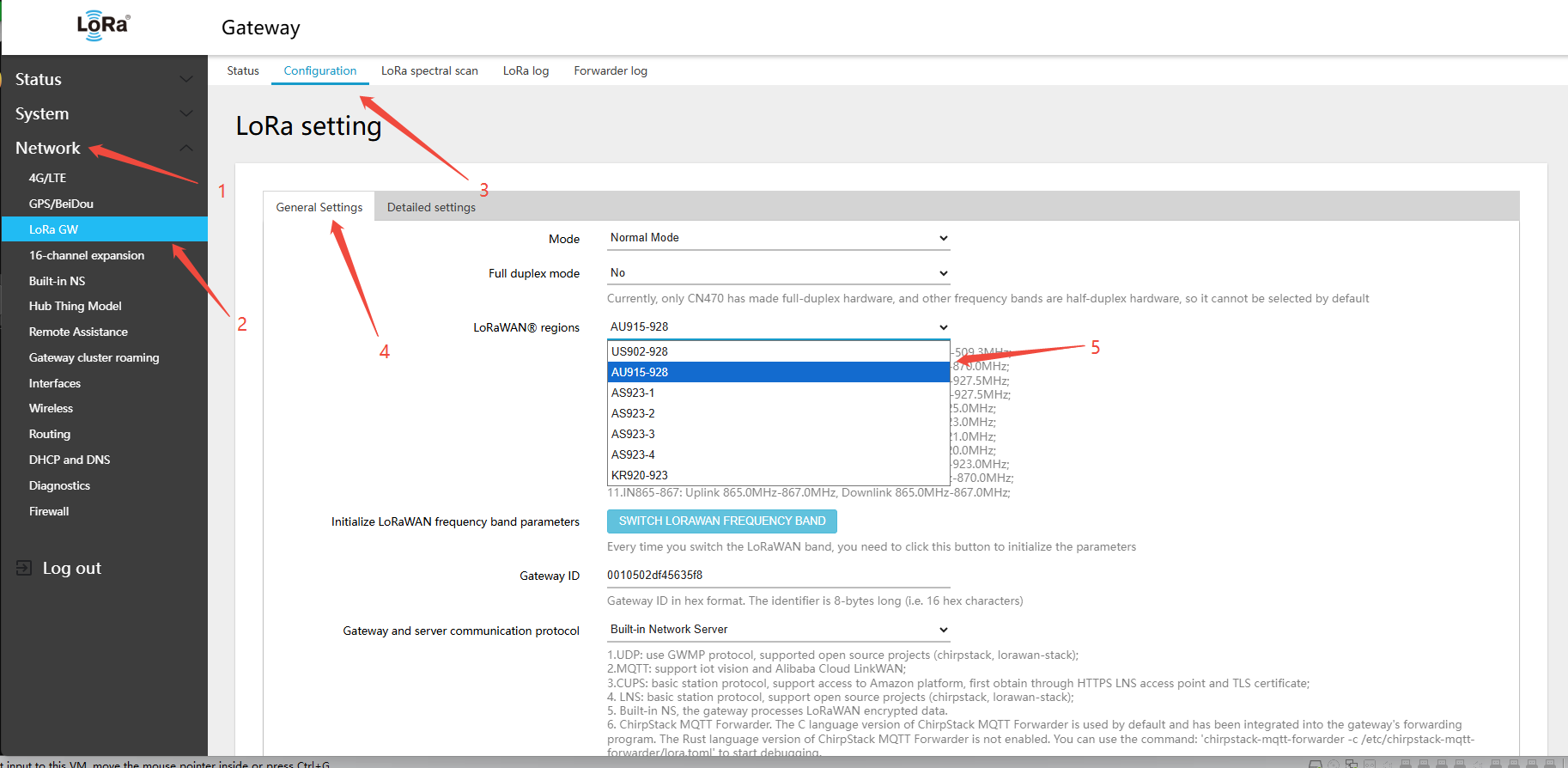Open the LoRa spectral scan tab
This screenshot has width=1568, height=768.
coord(429,70)
